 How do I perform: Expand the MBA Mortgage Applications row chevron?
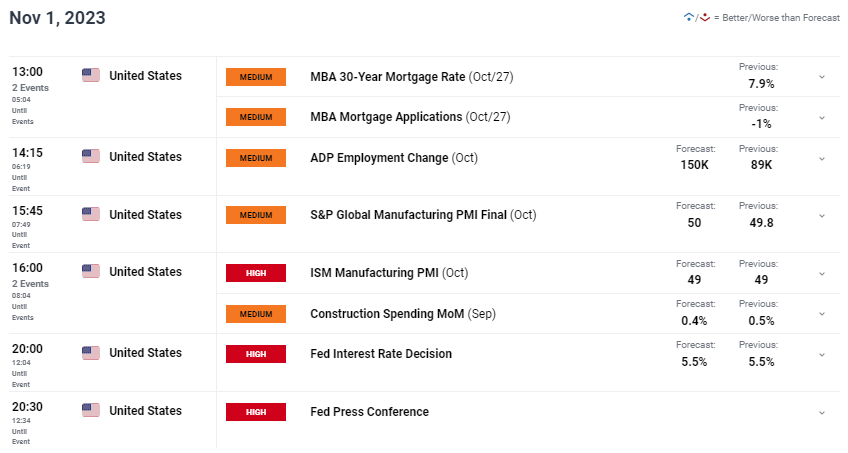[822, 117]
